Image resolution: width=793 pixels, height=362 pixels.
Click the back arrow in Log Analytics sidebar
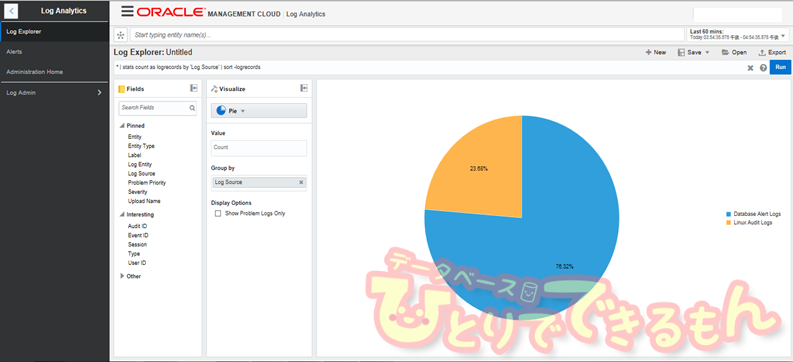pos(11,11)
